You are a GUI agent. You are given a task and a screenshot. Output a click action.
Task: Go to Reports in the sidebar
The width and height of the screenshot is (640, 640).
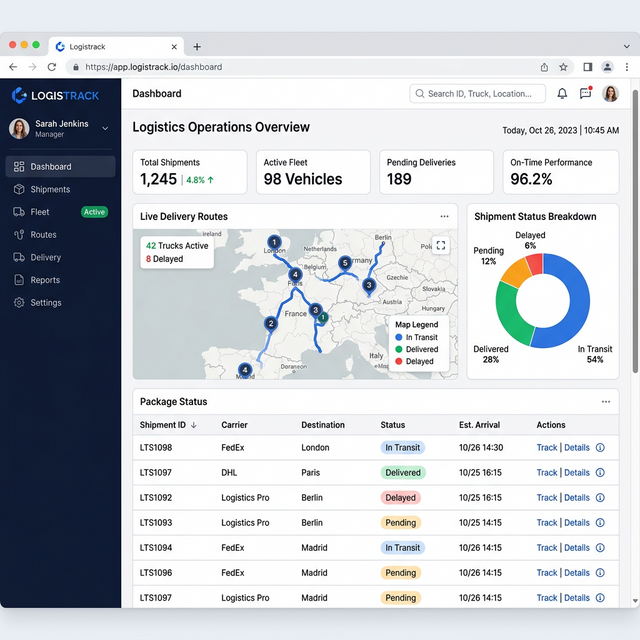pyautogui.click(x=45, y=280)
